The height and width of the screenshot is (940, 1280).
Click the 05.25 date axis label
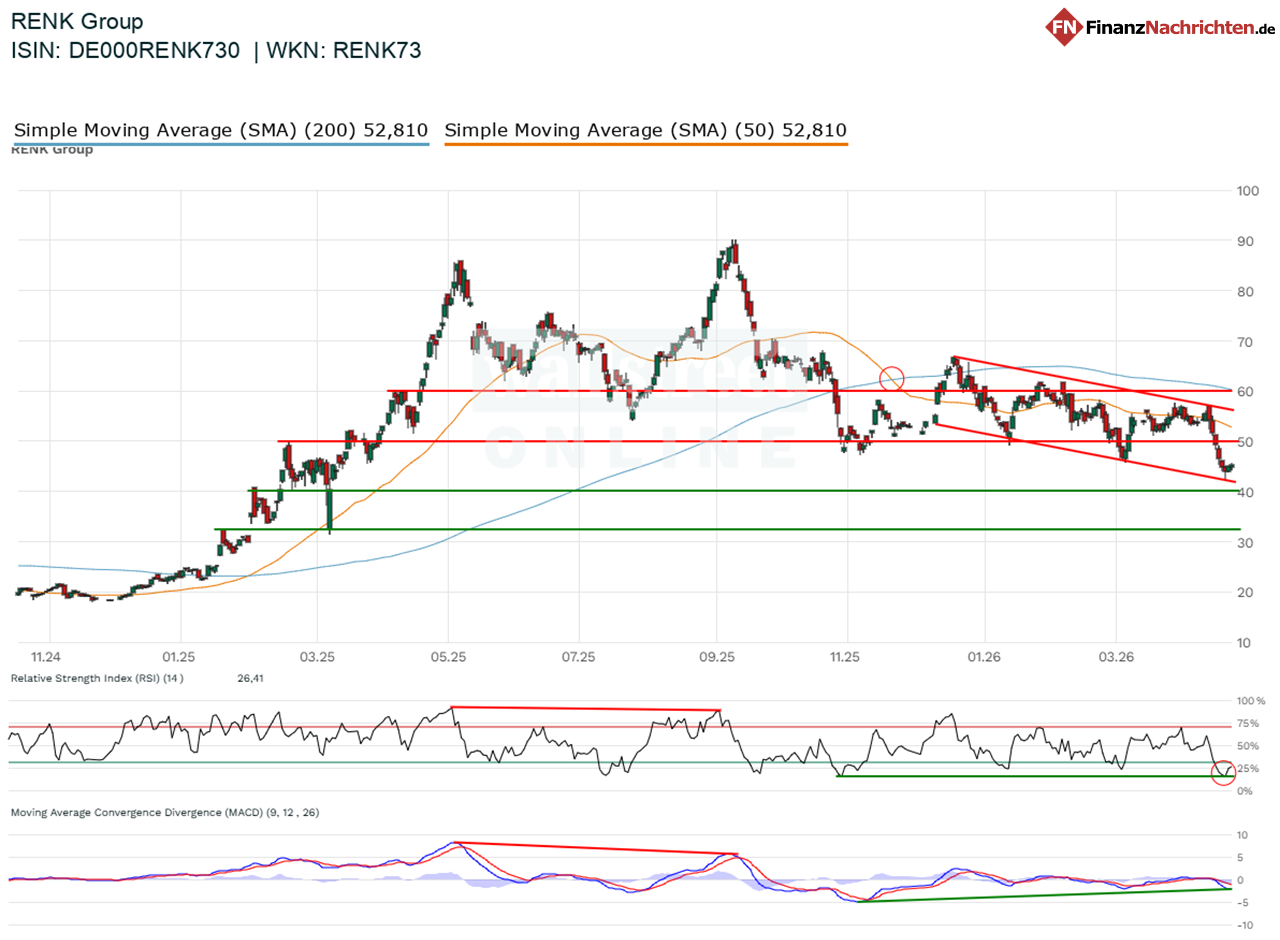coord(448,657)
